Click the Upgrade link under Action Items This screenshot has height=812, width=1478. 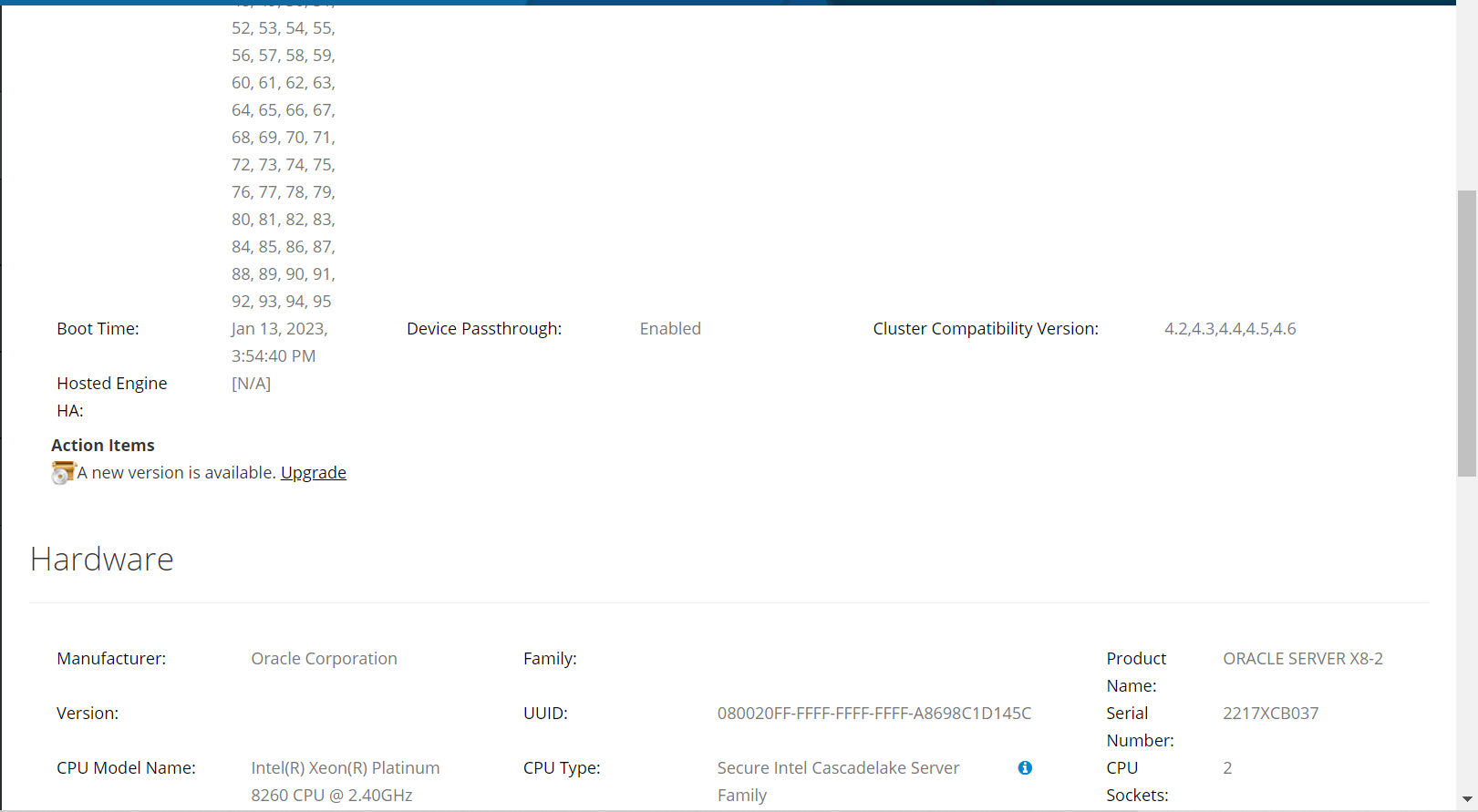[x=313, y=473]
